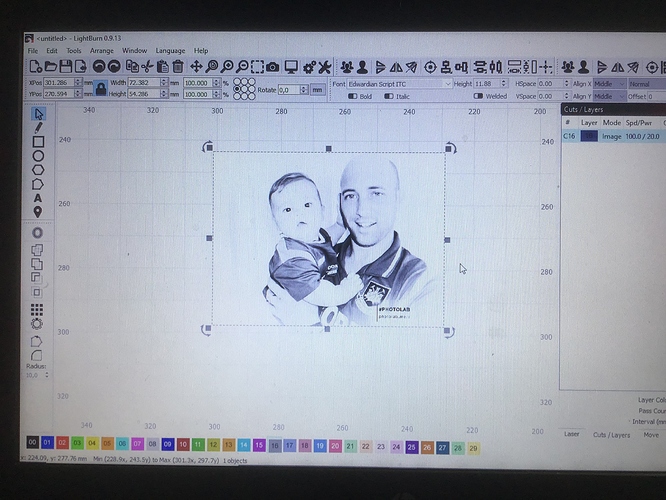Click the Zoom out magnifier icon
666x500 pixels.
[x=242, y=67]
